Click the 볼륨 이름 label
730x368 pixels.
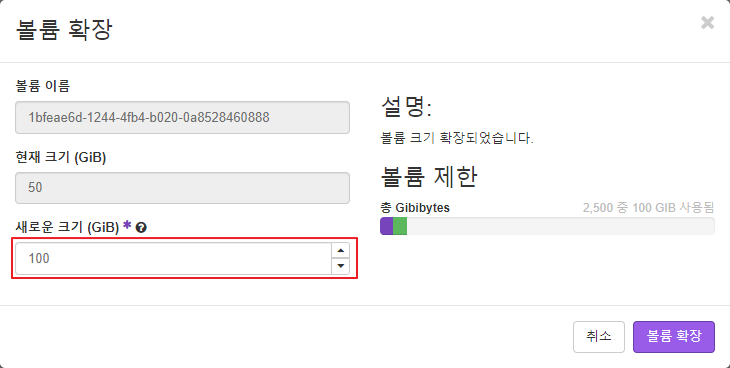[x=43, y=86]
